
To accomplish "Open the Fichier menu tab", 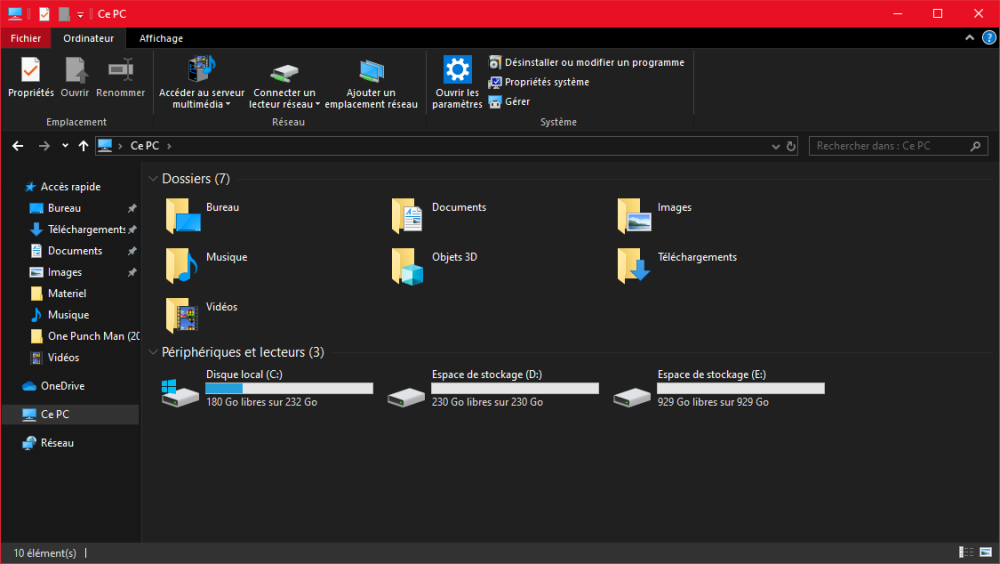I will (x=25, y=38).
